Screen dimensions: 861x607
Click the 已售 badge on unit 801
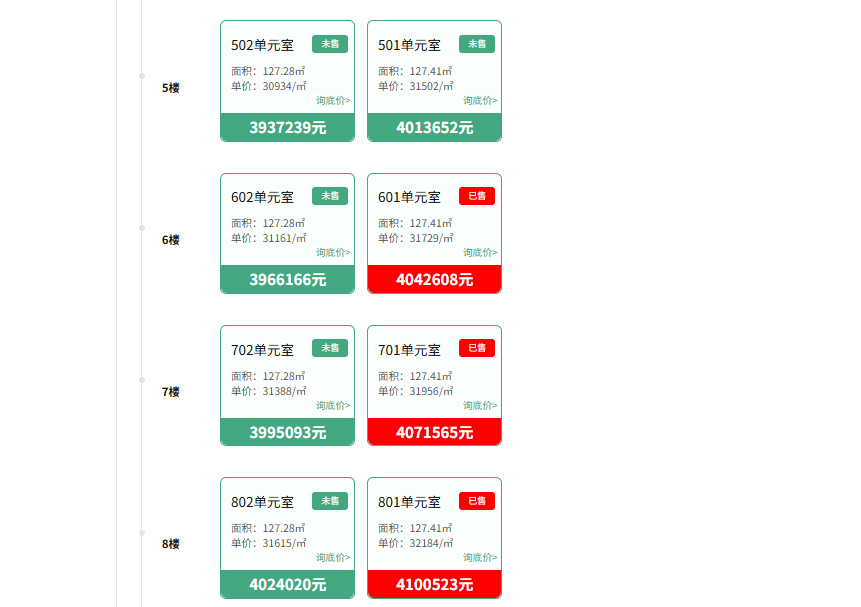476,500
